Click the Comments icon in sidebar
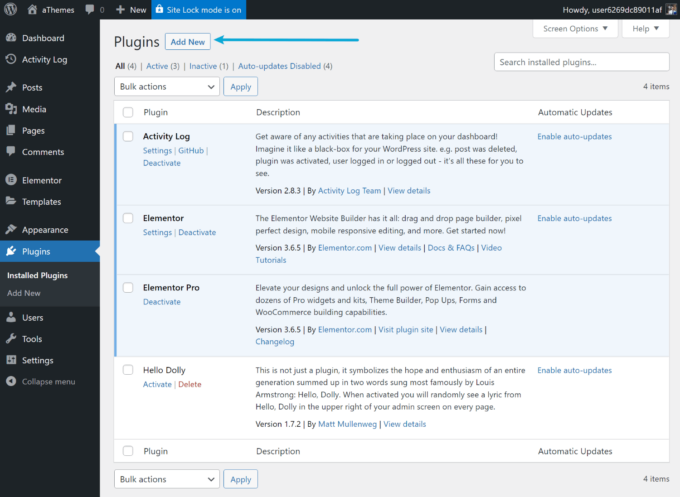 (11, 151)
